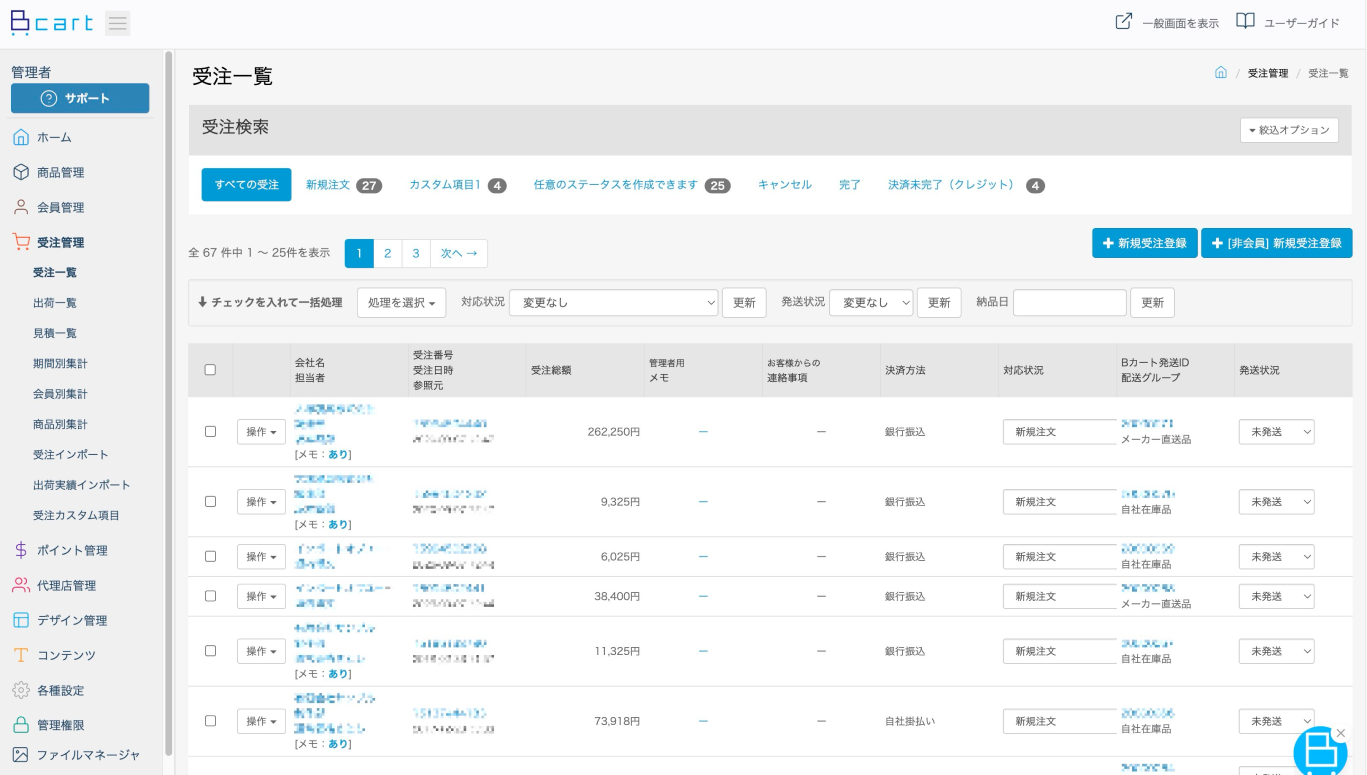Click the サポート button
The width and height of the screenshot is (1367, 775).
pos(80,98)
